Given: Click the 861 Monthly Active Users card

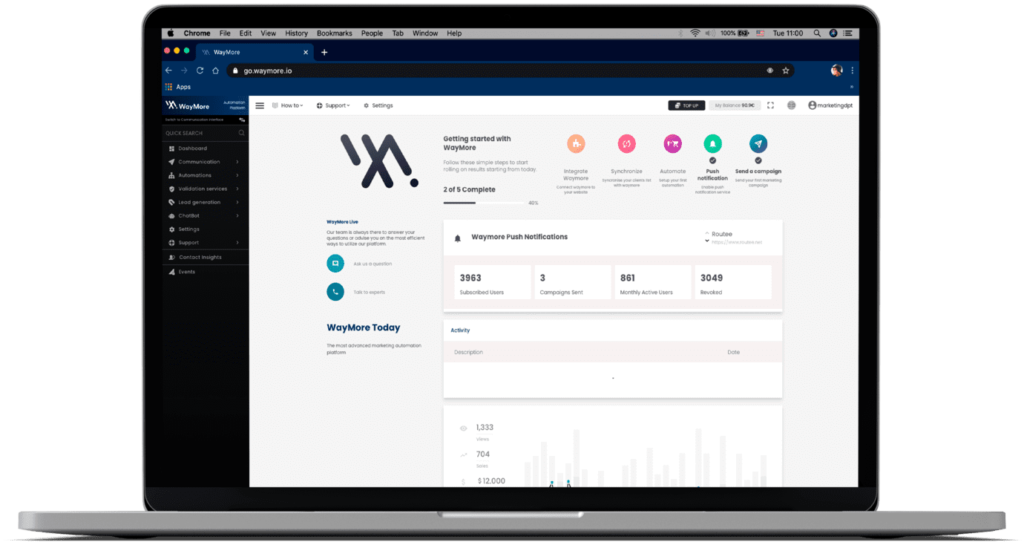Looking at the screenshot, I should click(652, 283).
